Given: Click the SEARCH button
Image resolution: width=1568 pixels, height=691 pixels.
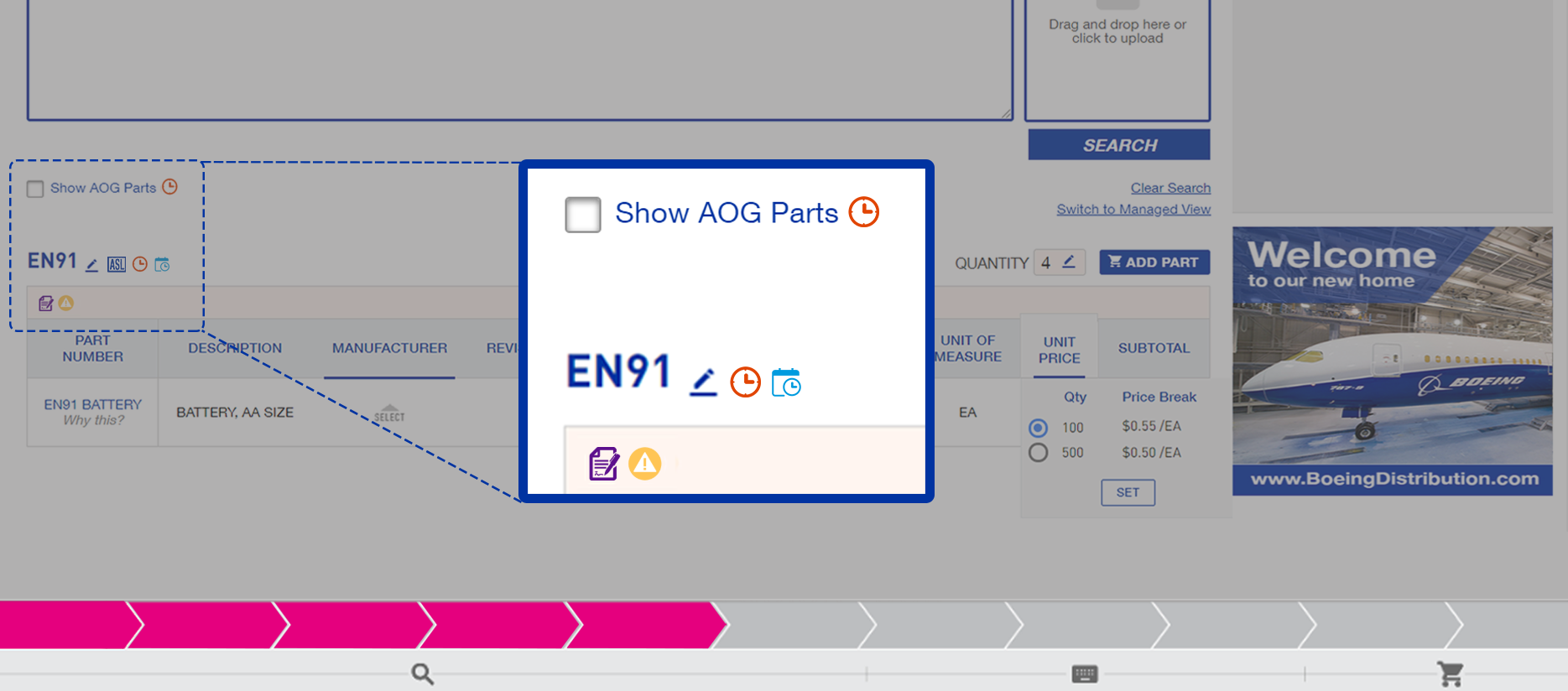Looking at the screenshot, I should (1119, 145).
